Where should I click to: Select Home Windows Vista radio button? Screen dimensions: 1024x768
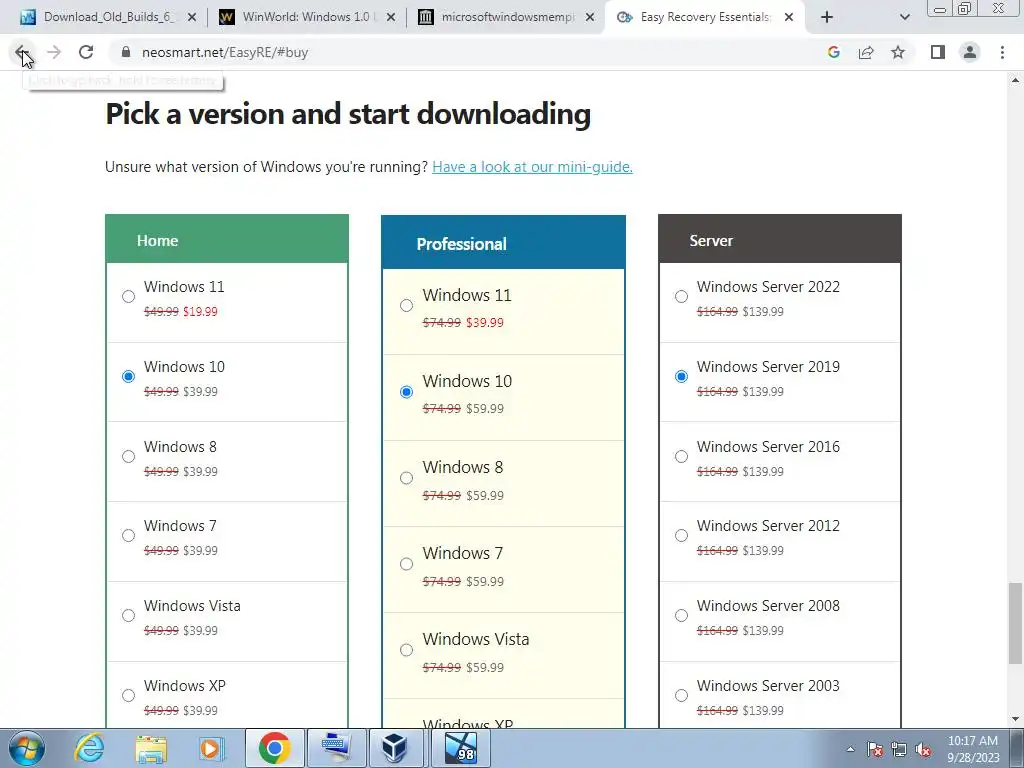click(x=129, y=615)
